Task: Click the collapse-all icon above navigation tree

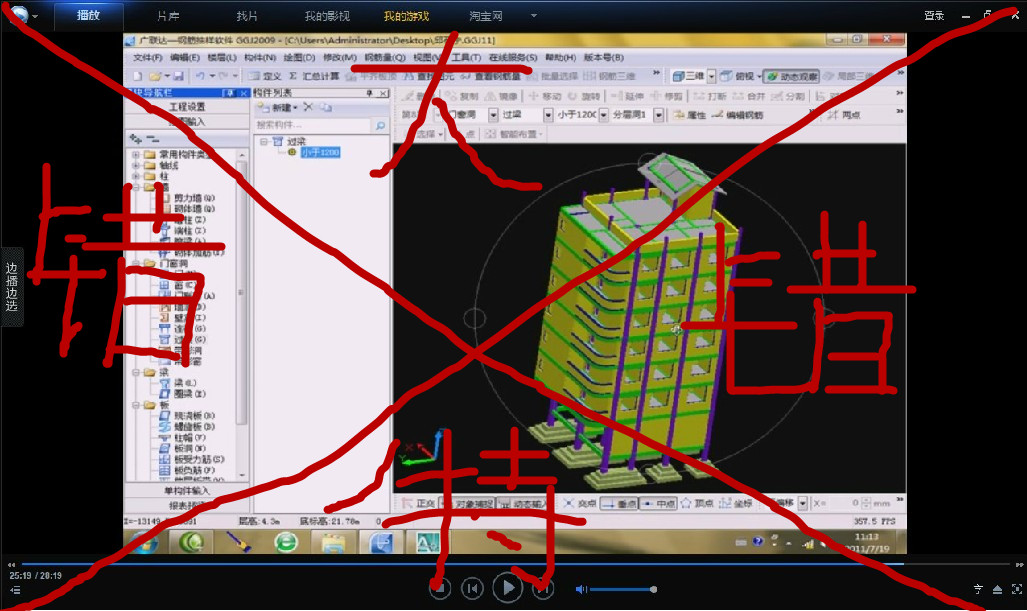Action: 153,139
